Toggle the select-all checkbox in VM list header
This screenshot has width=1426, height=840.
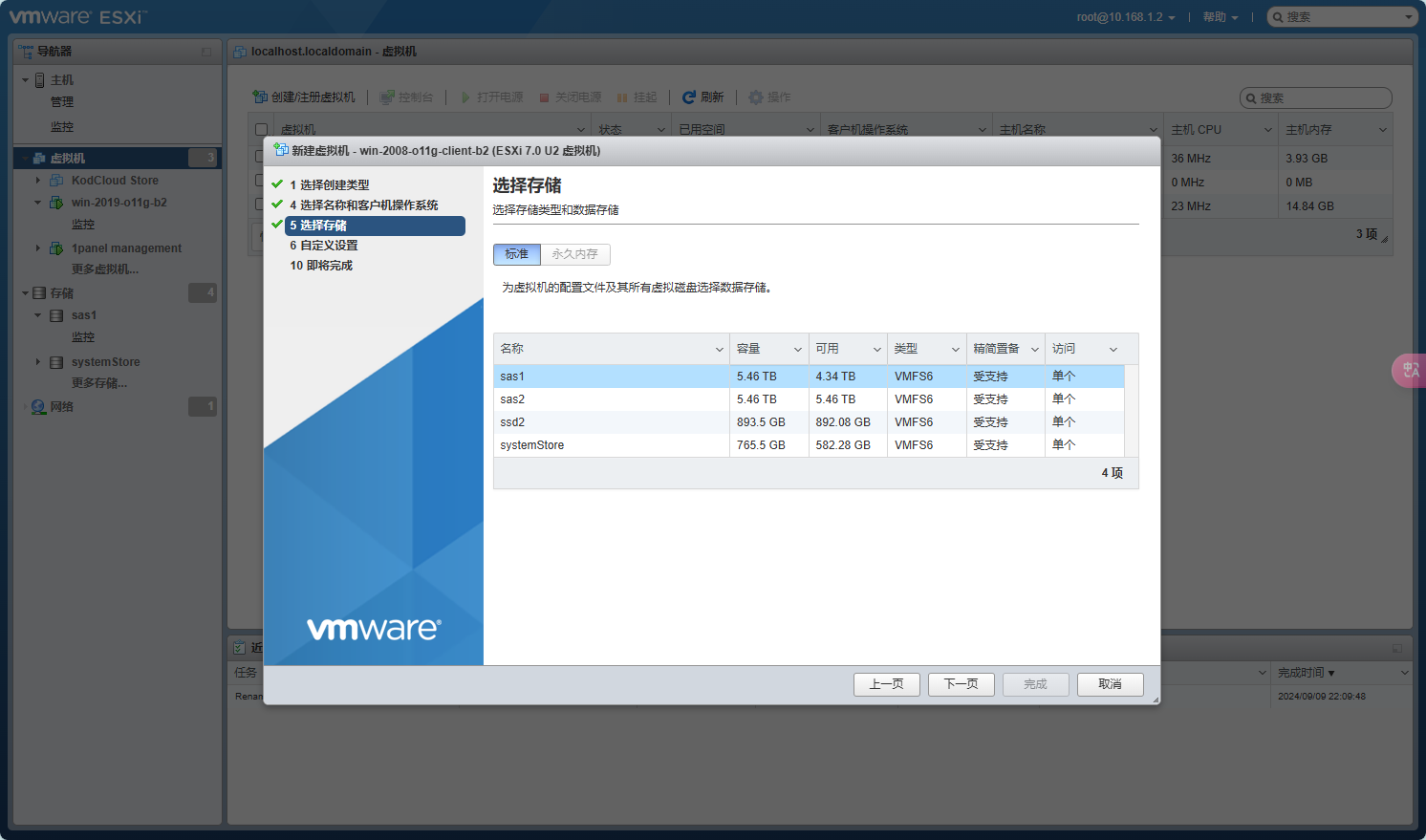click(x=261, y=130)
